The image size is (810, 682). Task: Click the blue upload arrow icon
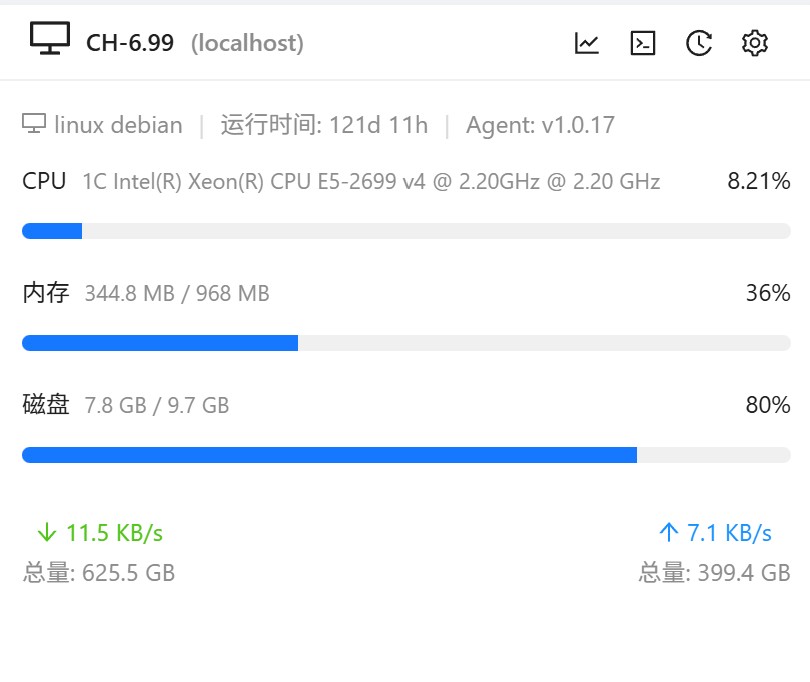[669, 532]
